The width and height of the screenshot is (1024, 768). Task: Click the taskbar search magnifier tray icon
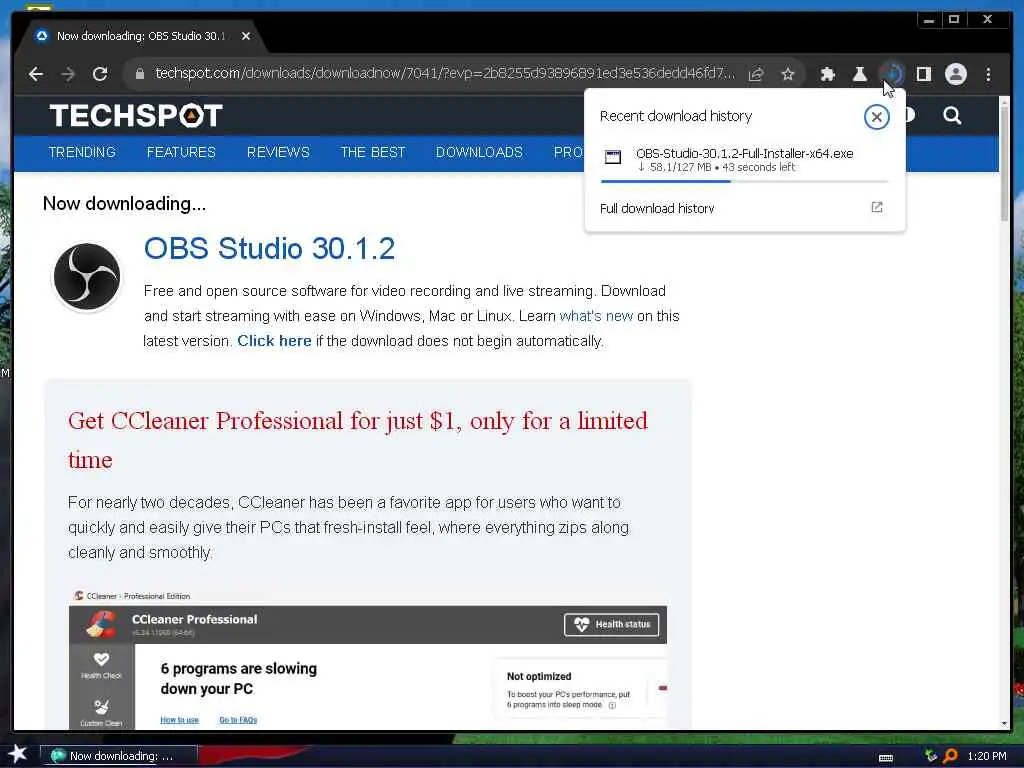pos(950,756)
